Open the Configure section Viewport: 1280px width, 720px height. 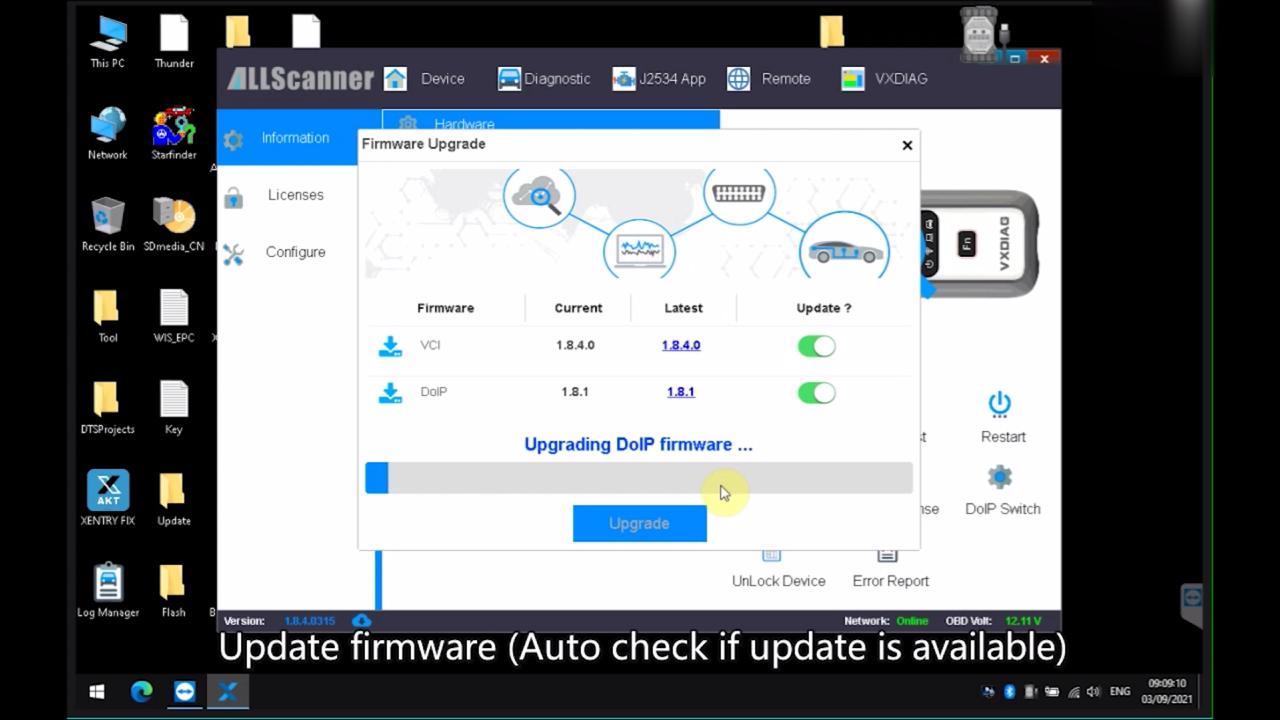point(287,252)
